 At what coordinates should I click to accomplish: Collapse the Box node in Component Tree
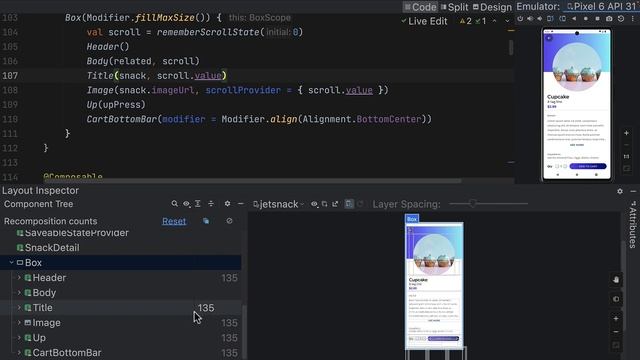tap(11, 263)
